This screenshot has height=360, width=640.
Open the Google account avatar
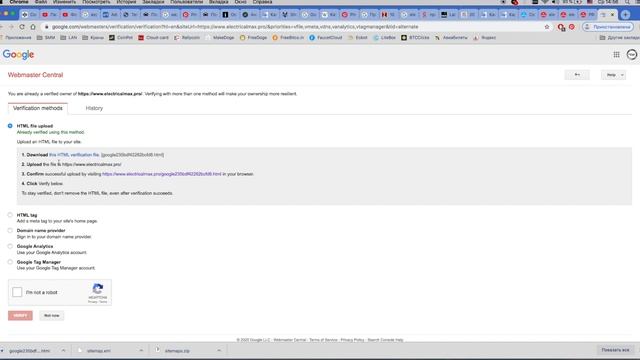coord(631,54)
